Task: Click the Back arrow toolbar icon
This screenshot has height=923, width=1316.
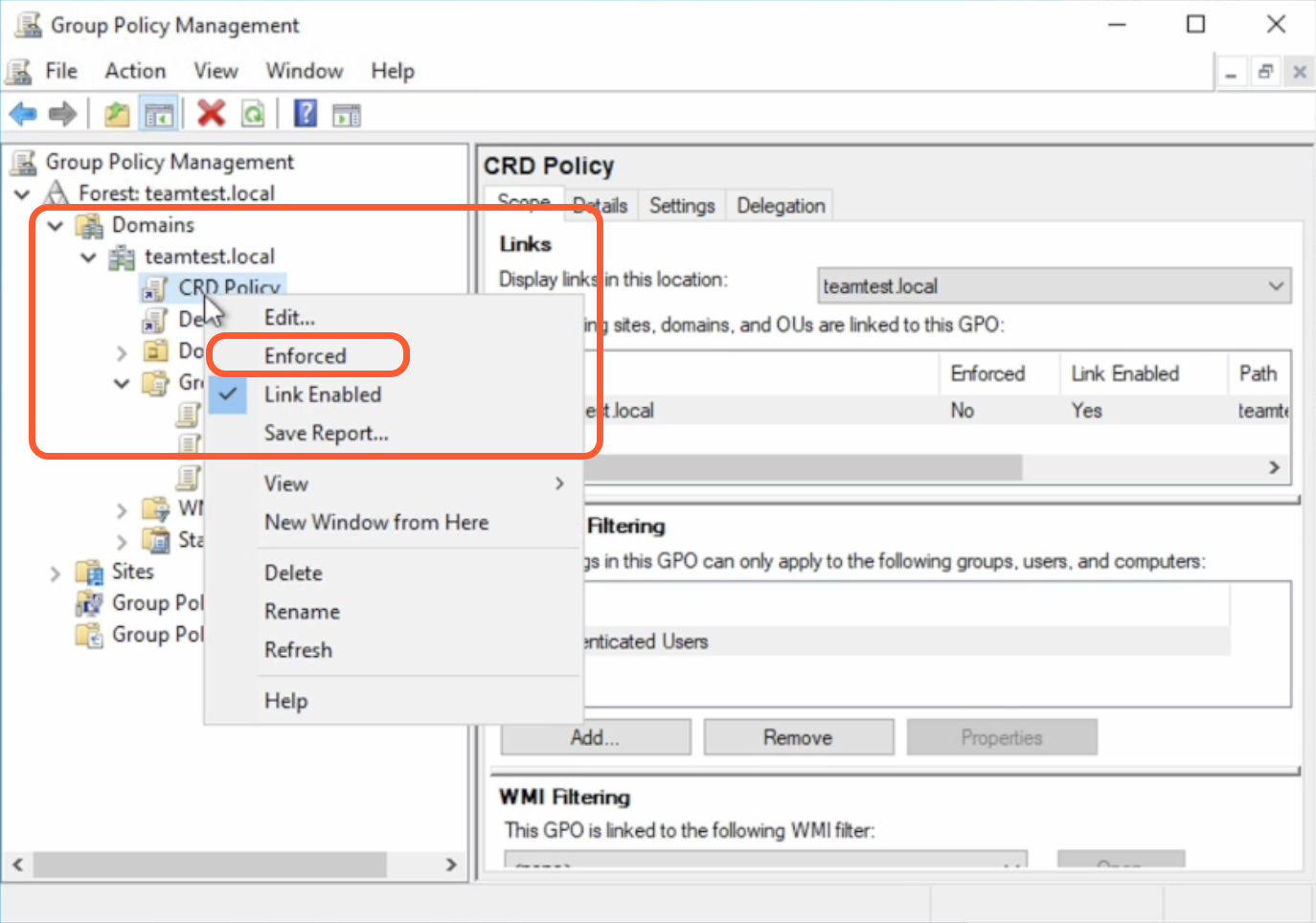Action: coord(23,115)
